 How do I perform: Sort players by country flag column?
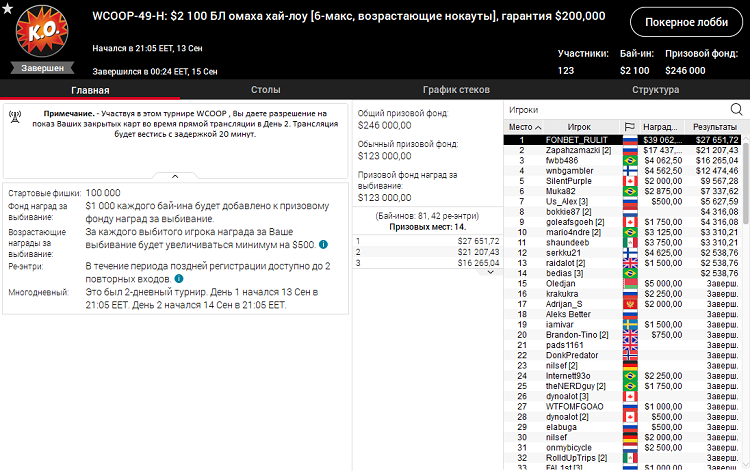pos(629,127)
